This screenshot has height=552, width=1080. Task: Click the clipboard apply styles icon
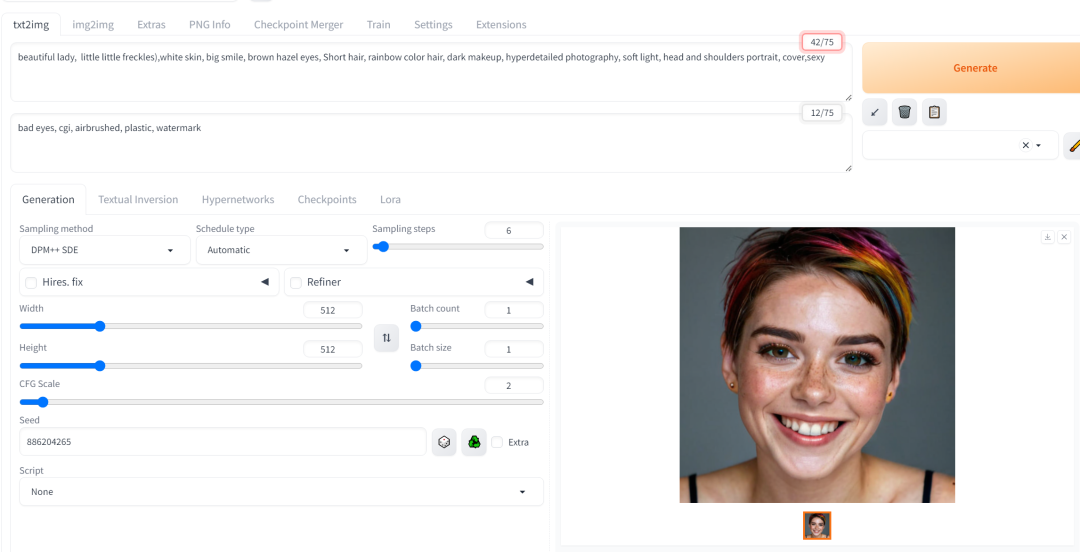click(x=934, y=112)
